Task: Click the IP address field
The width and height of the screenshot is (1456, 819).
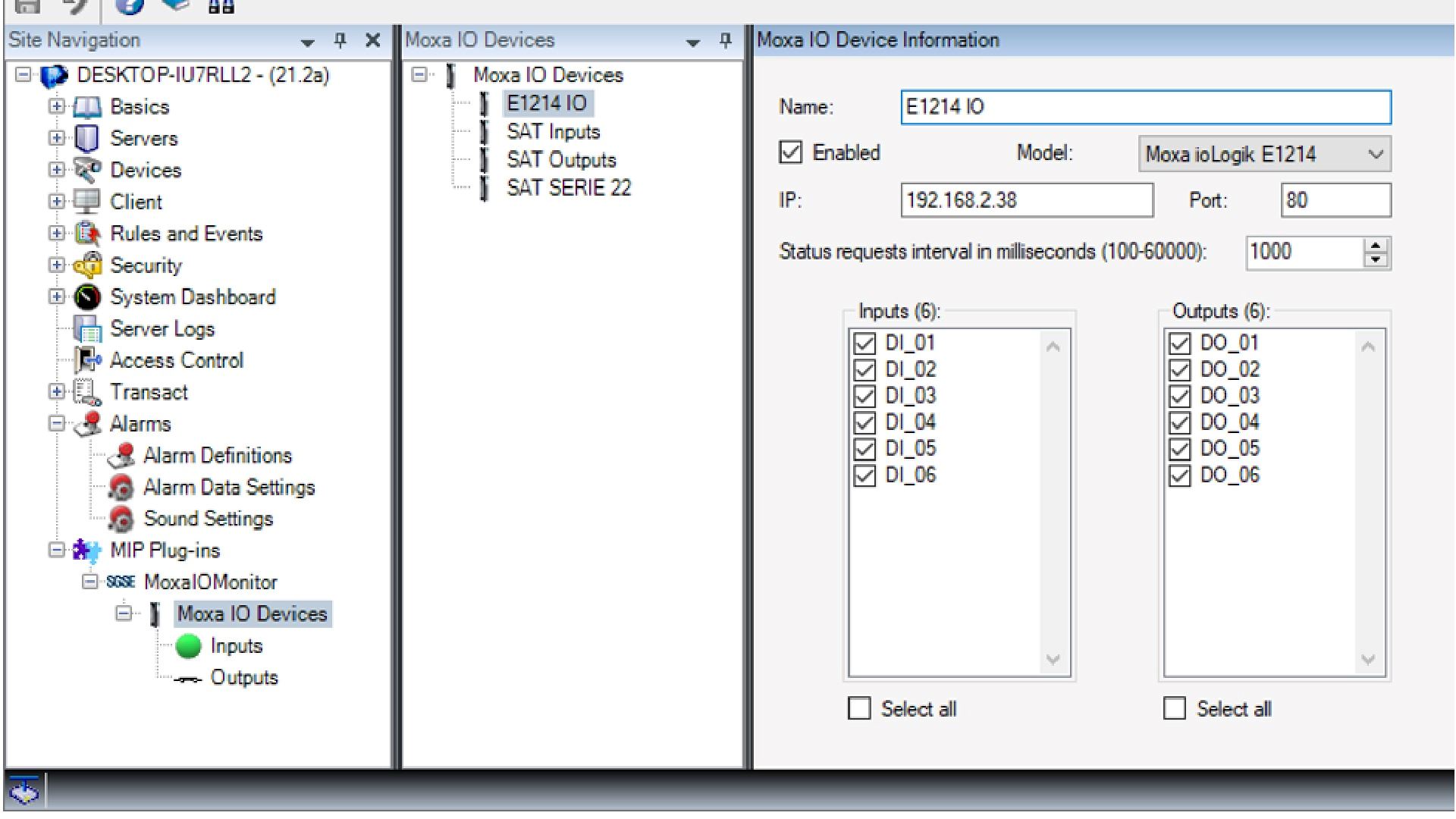Action: [1027, 200]
